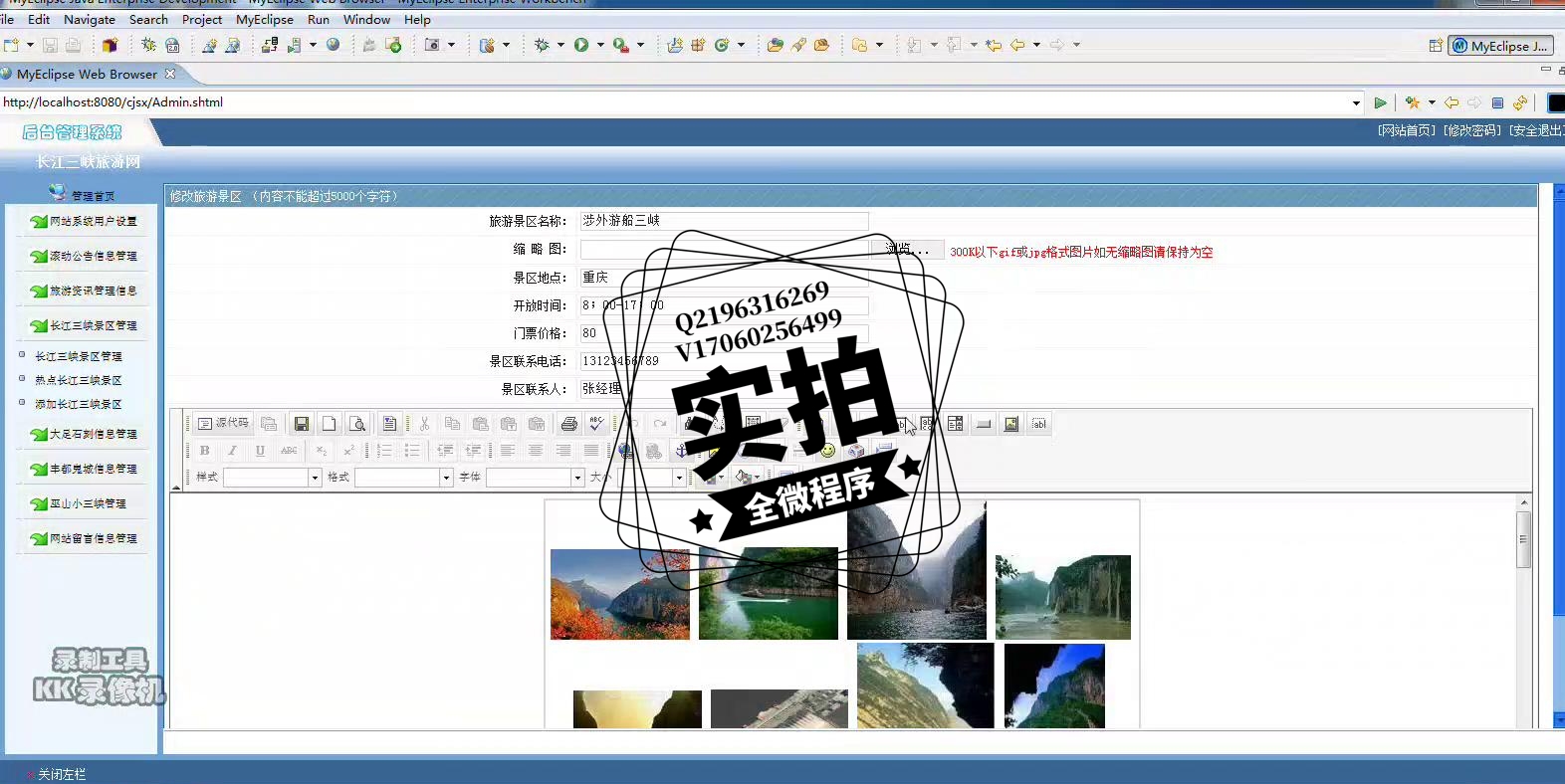Click the green Go arrow next to URL bar

(x=1380, y=102)
